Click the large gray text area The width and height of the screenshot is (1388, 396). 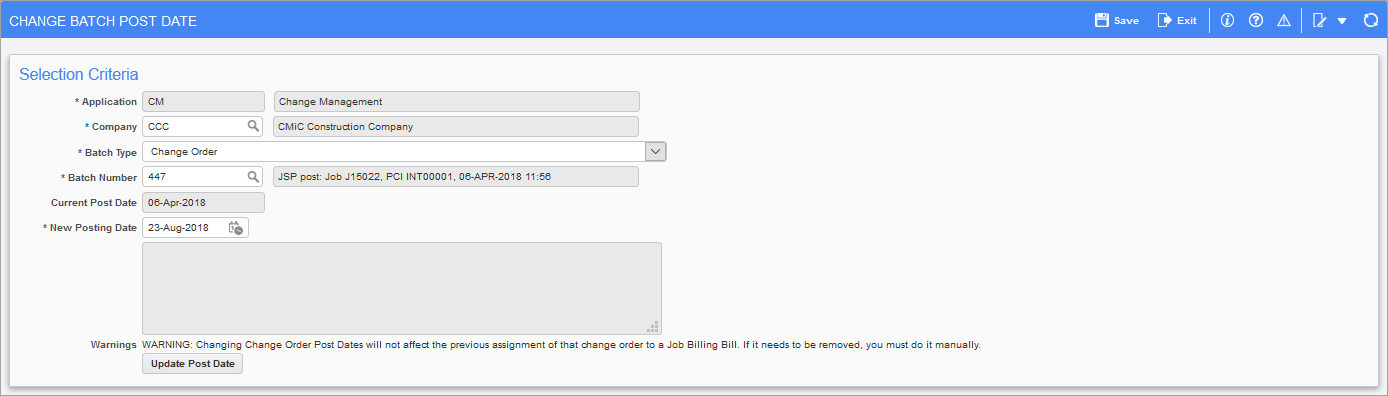point(402,288)
